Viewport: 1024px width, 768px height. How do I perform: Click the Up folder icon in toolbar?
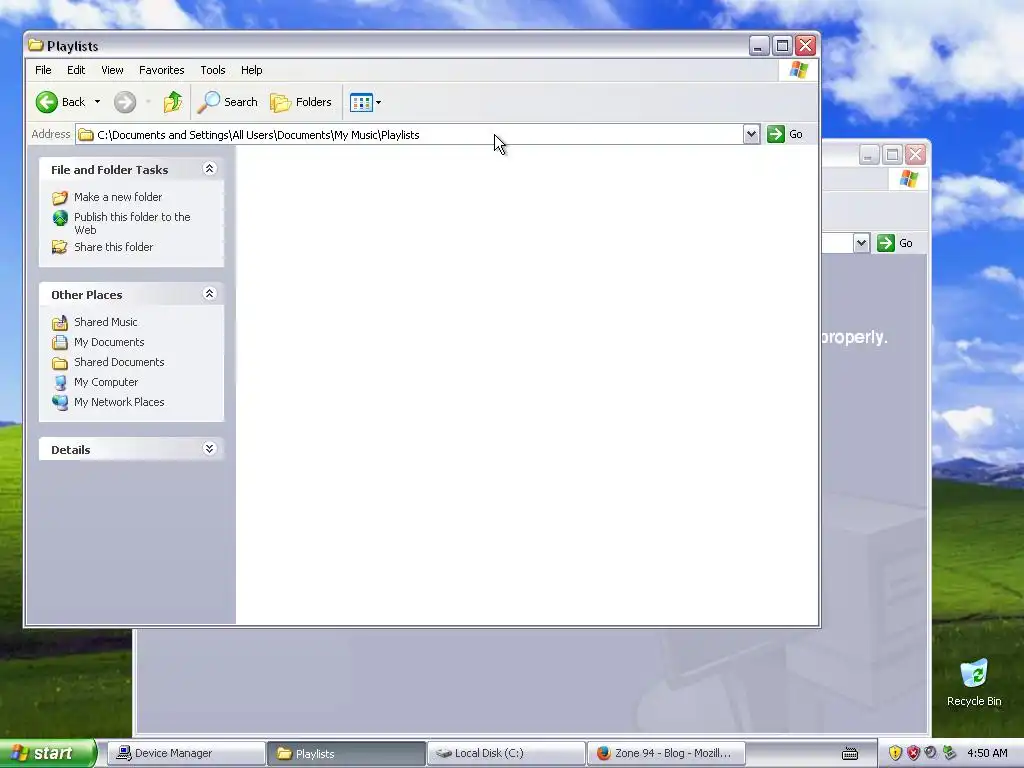(173, 102)
